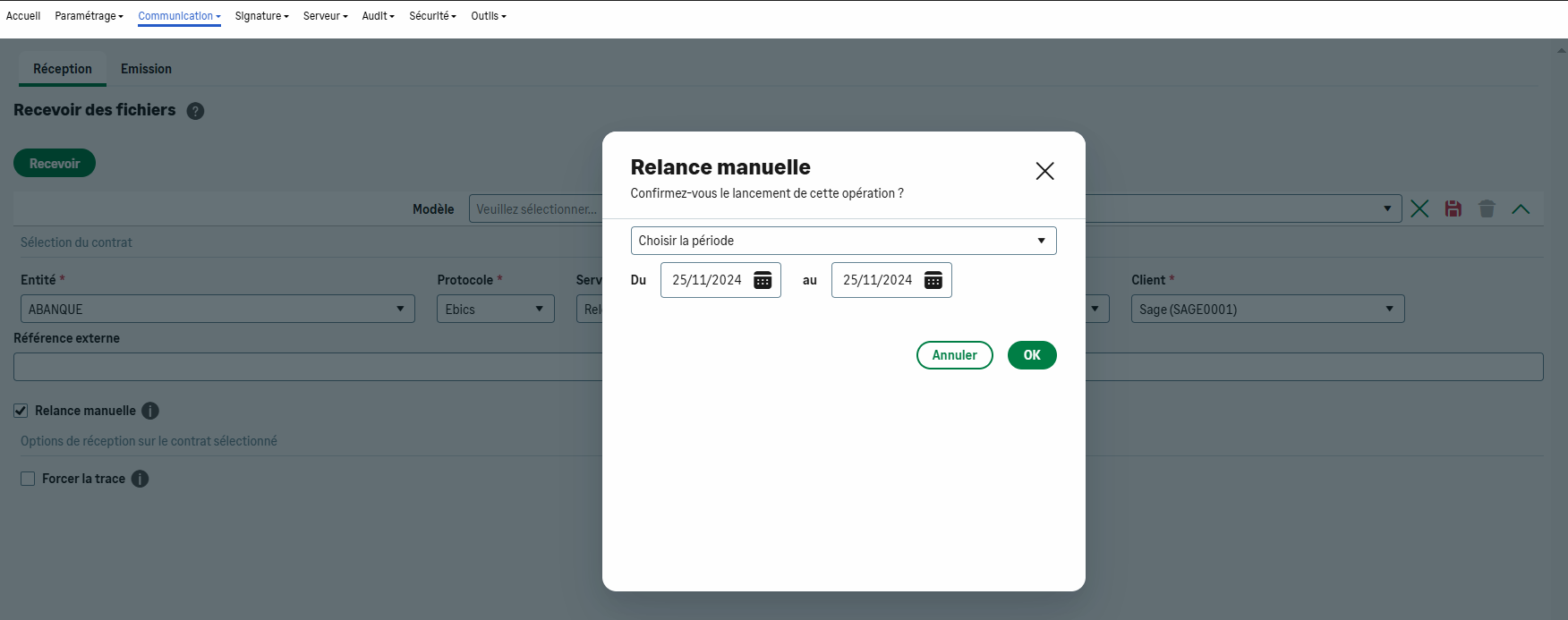This screenshot has height=620, width=1568.
Task: Click the Référence externe input field
Action: click(304, 367)
